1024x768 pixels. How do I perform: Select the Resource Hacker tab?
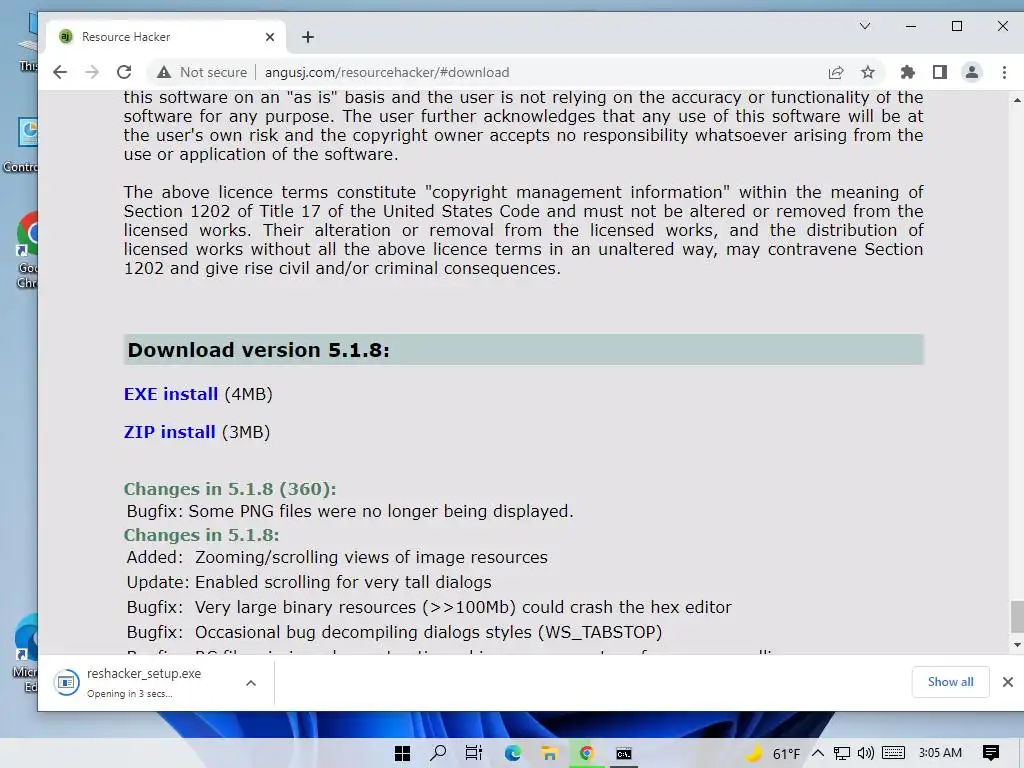(x=166, y=37)
